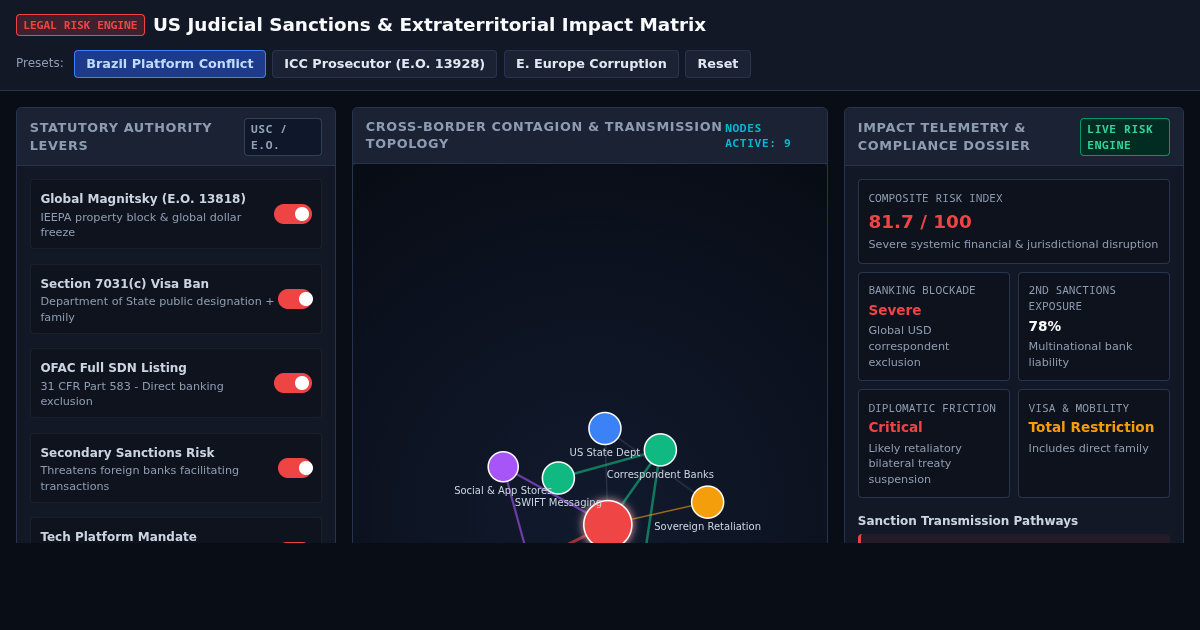Click the Tech Platform Mandate lever title
Viewport: 1200px width, 630px height.
pos(119,537)
